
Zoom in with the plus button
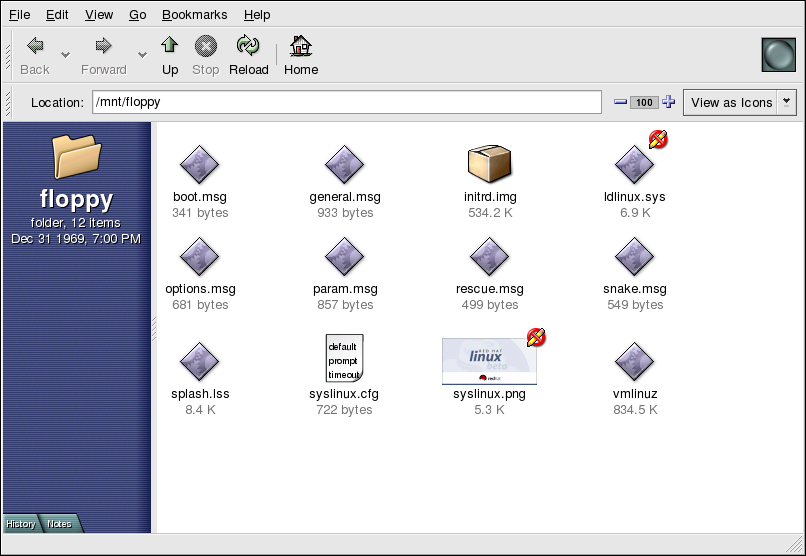pyautogui.click(x=669, y=102)
